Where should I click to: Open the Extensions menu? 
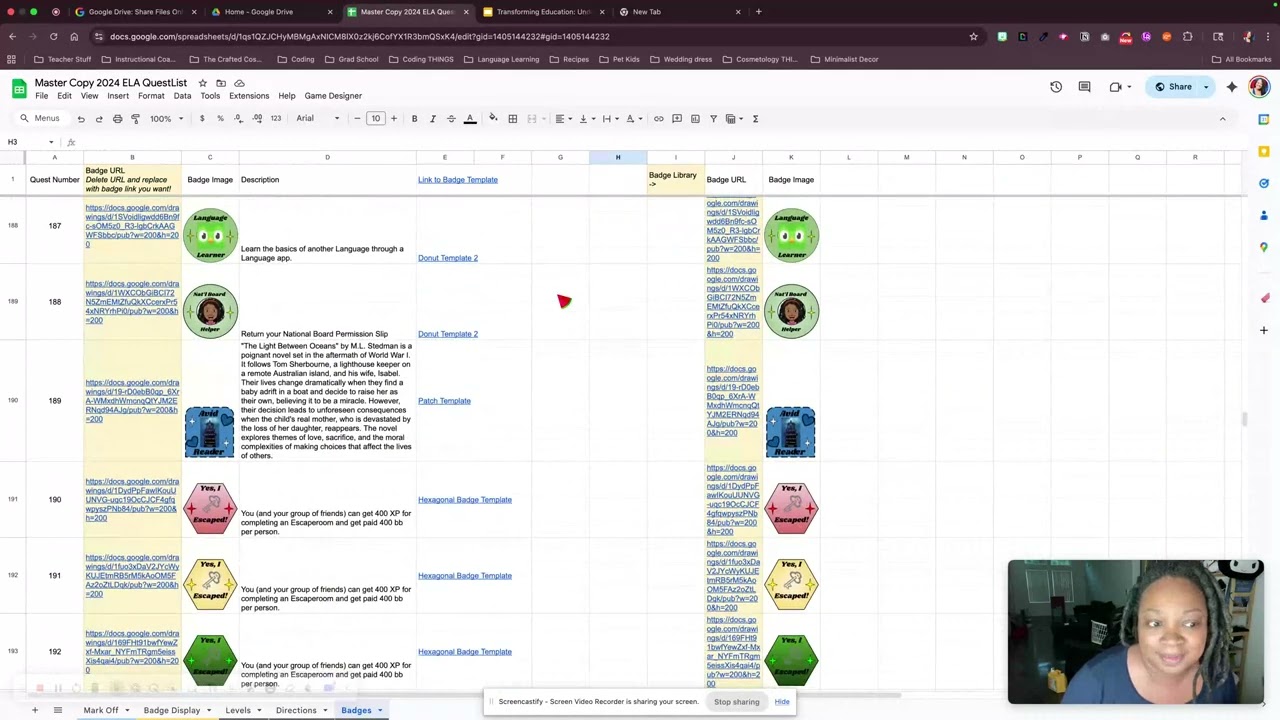point(249,96)
